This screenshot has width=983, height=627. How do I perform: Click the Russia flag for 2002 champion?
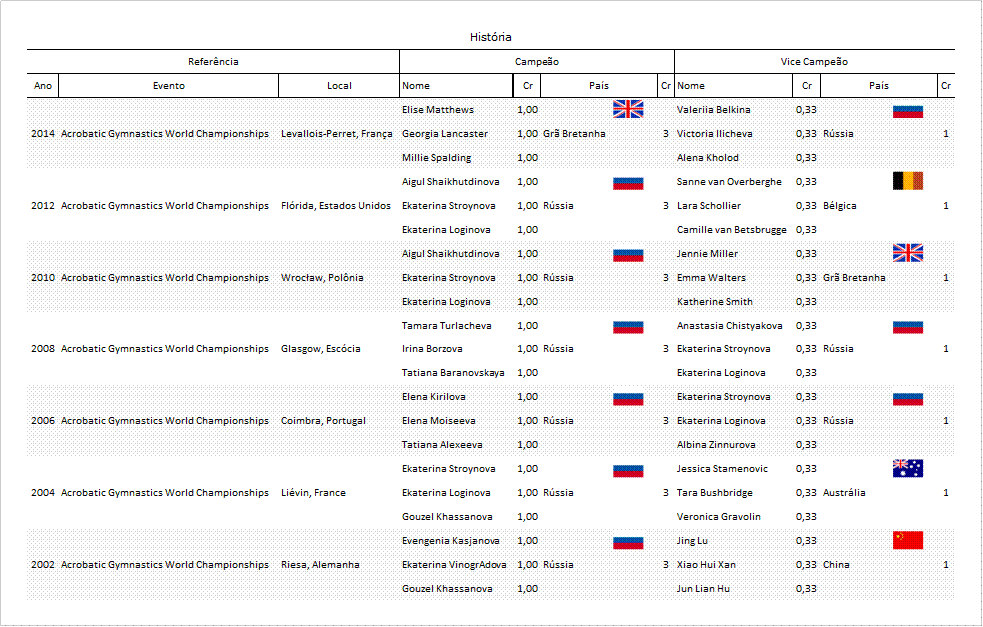(x=628, y=543)
